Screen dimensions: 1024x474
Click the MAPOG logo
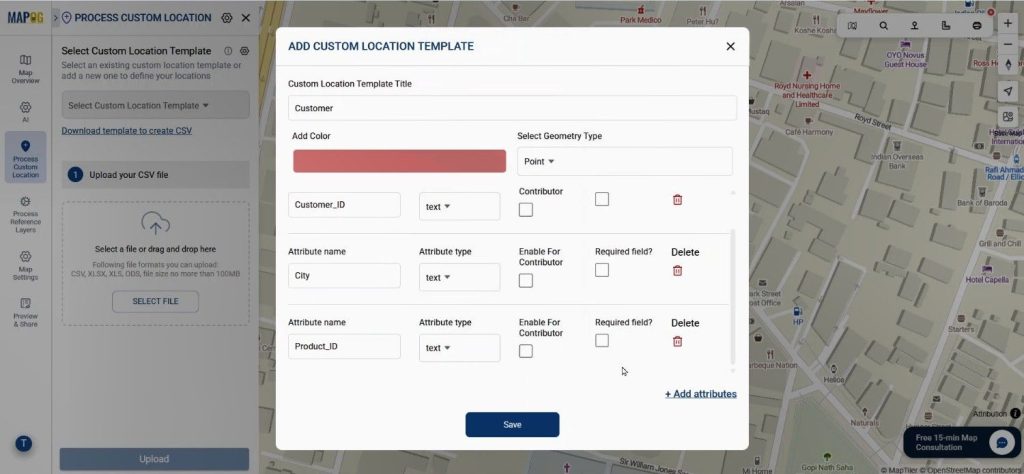pyautogui.click(x=25, y=18)
